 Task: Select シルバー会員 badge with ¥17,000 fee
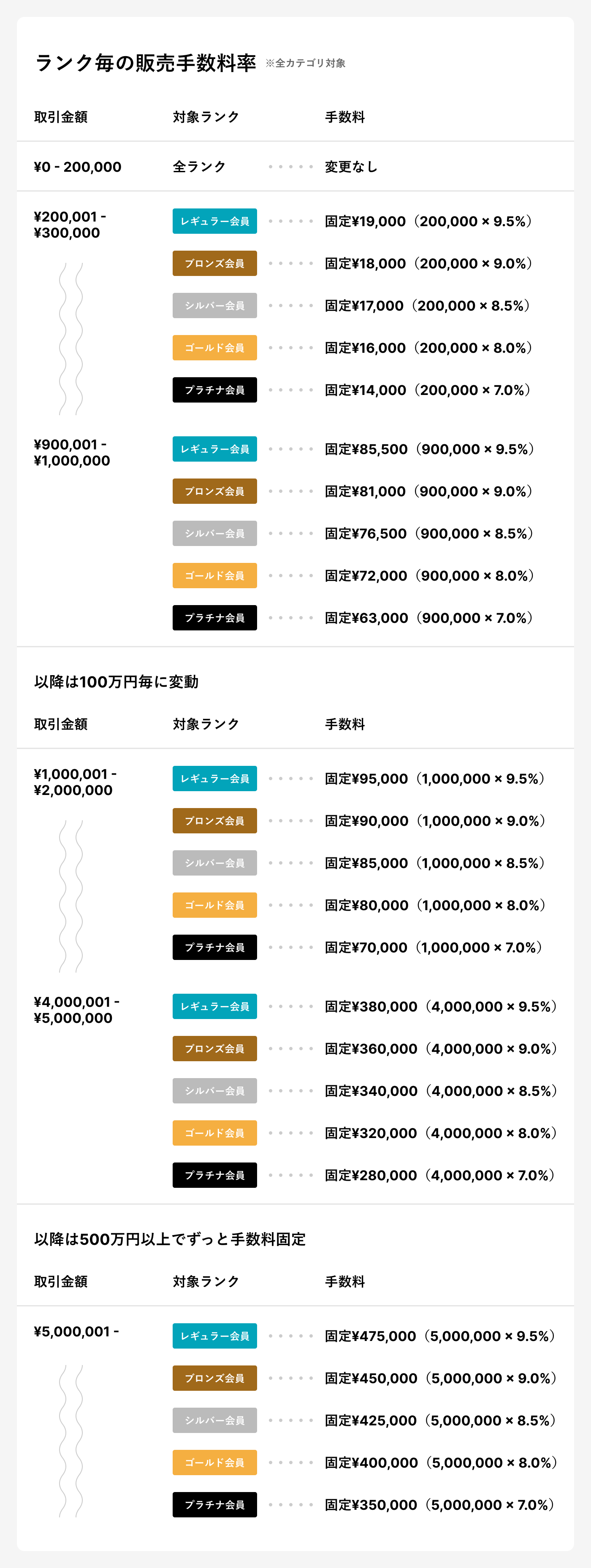tap(214, 305)
